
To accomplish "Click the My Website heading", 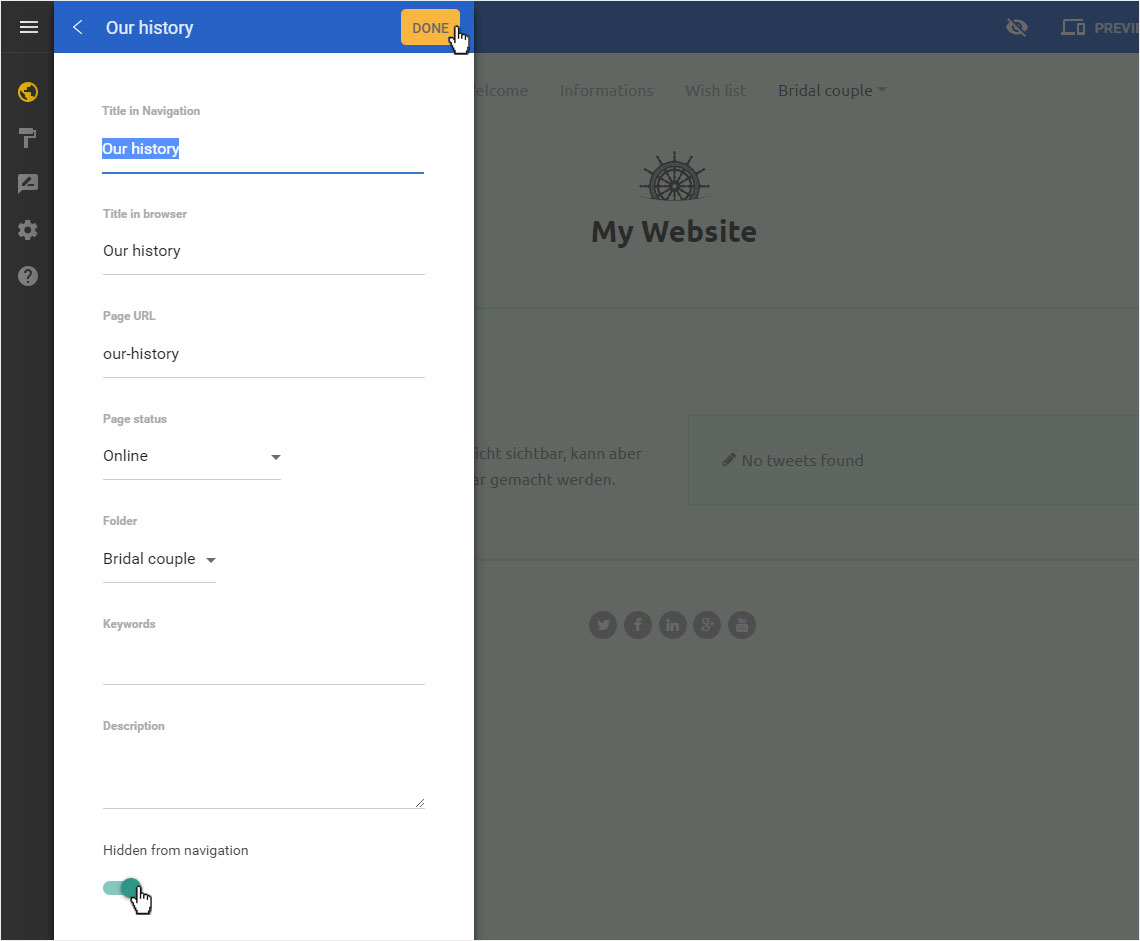I will click(x=674, y=232).
